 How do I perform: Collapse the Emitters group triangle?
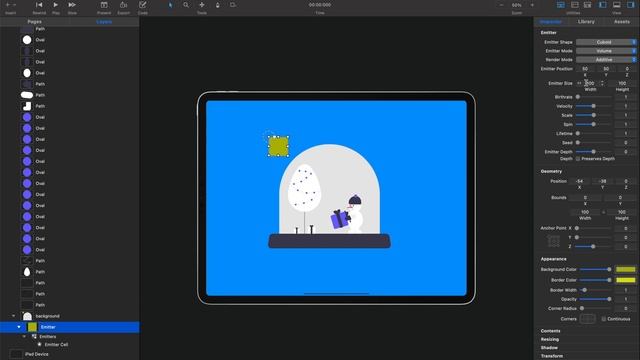click(x=24, y=337)
